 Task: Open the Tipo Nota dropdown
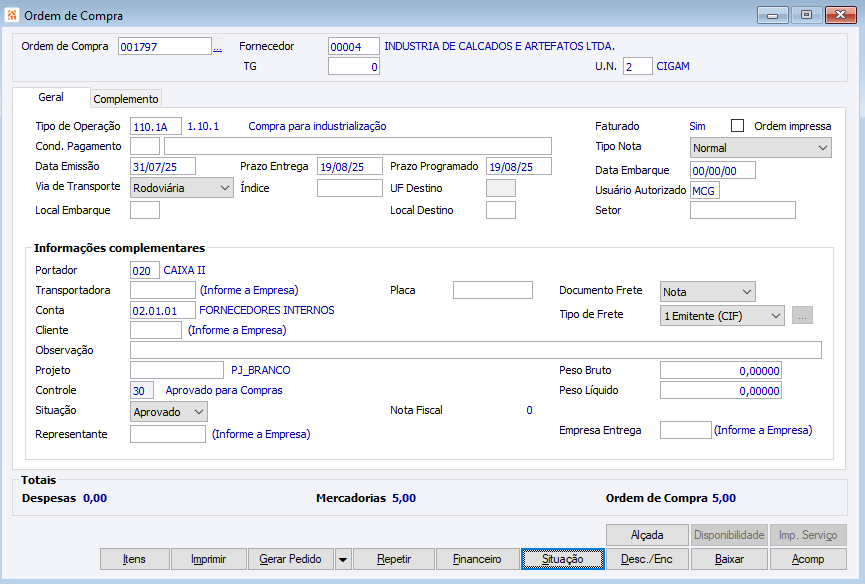pyautogui.click(x=760, y=148)
